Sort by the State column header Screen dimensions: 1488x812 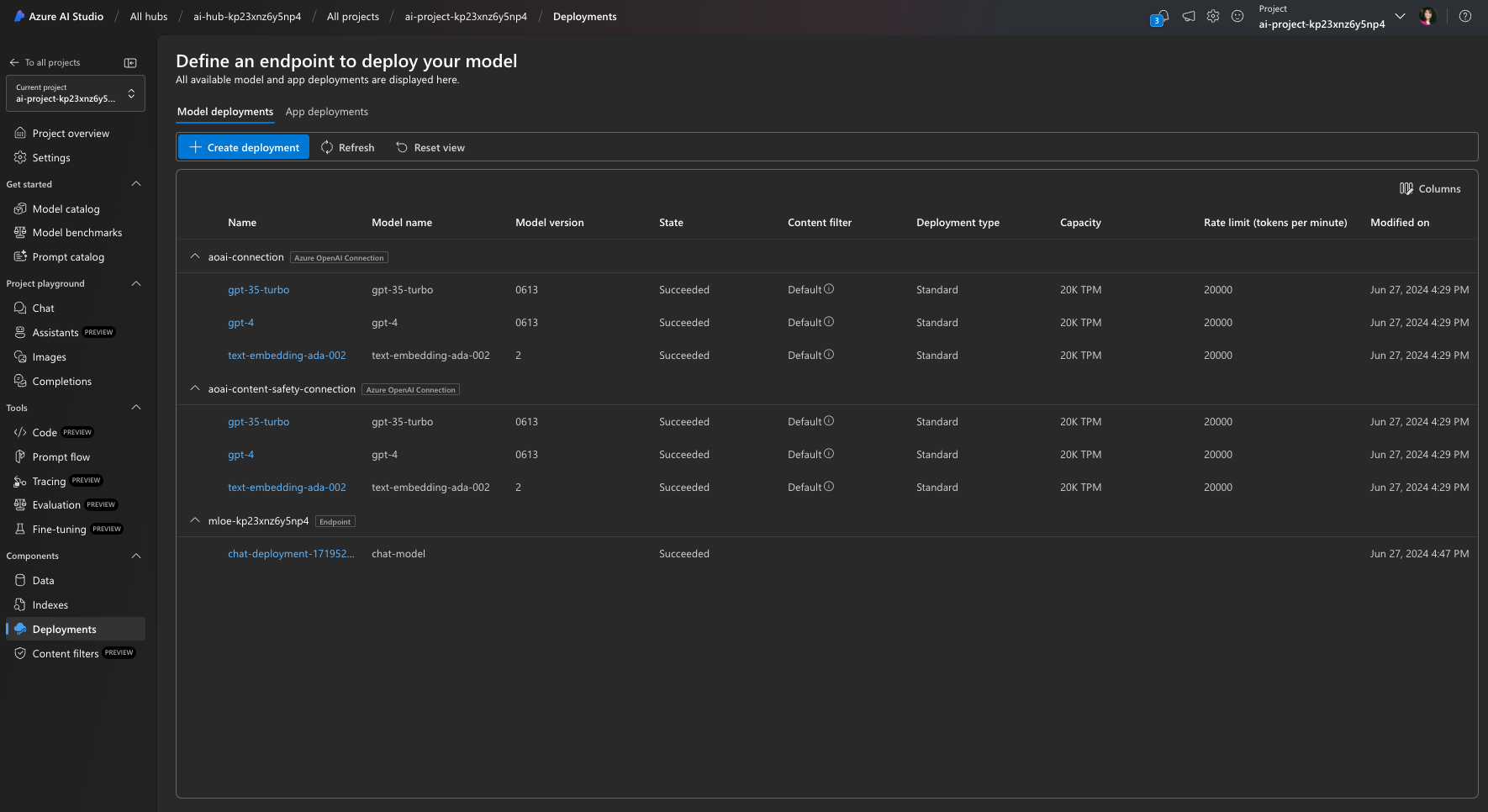click(671, 222)
